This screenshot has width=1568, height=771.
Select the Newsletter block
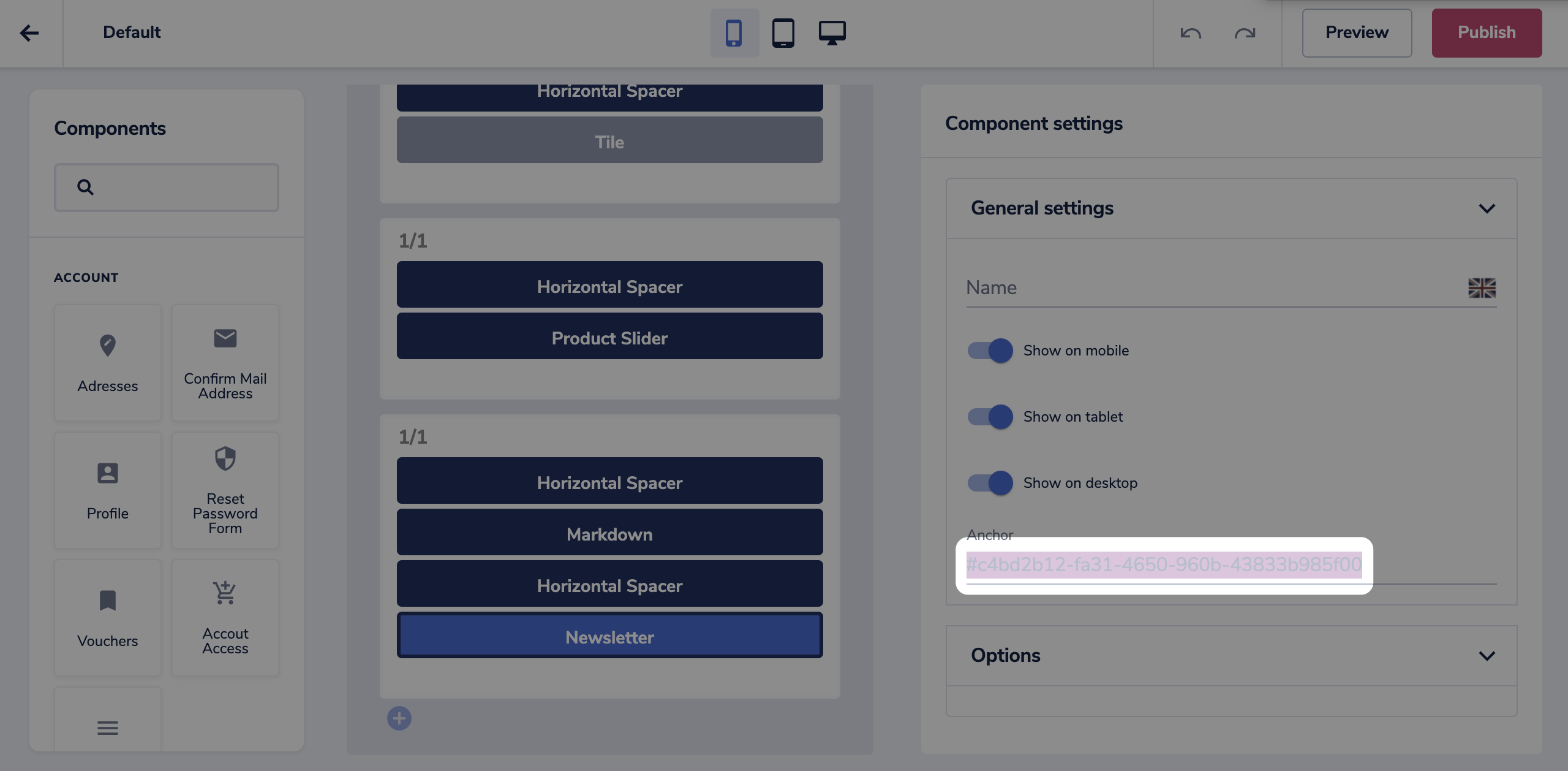click(x=609, y=635)
